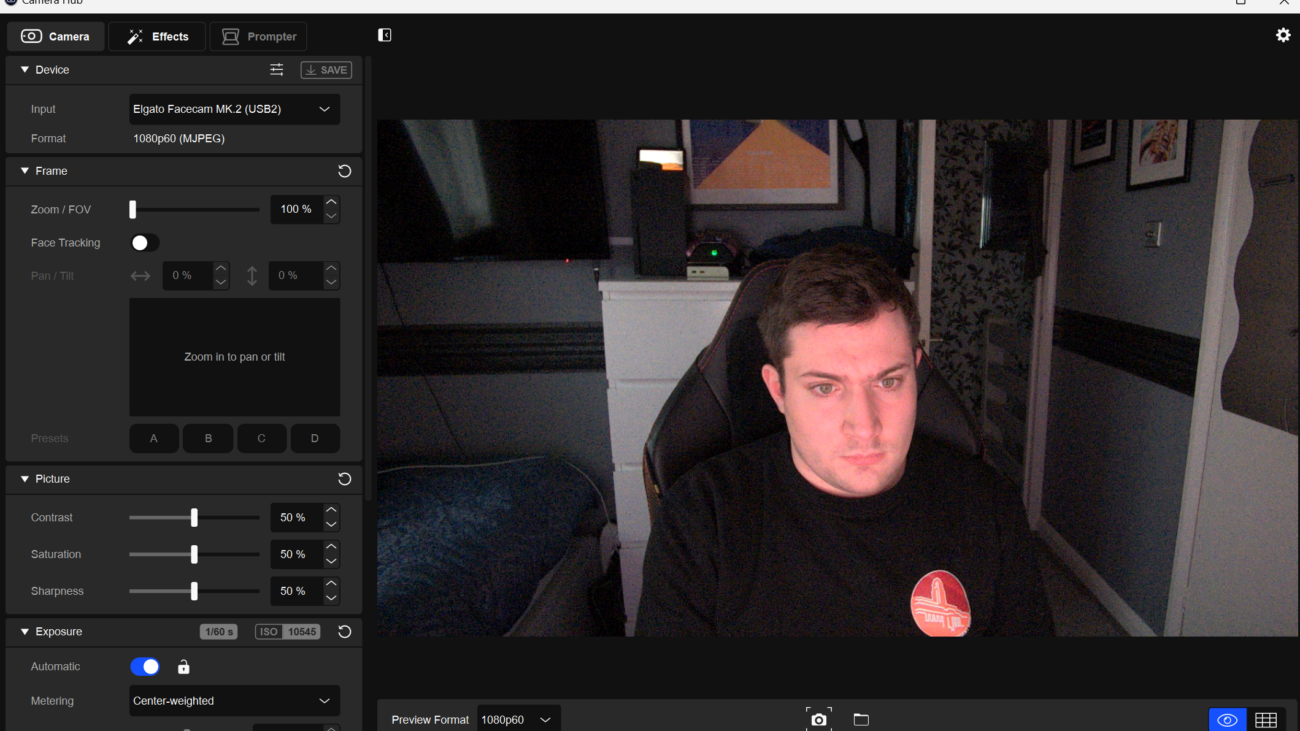Open the Prompter tab
The width and height of the screenshot is (1300, 731).
pos(258,36)
